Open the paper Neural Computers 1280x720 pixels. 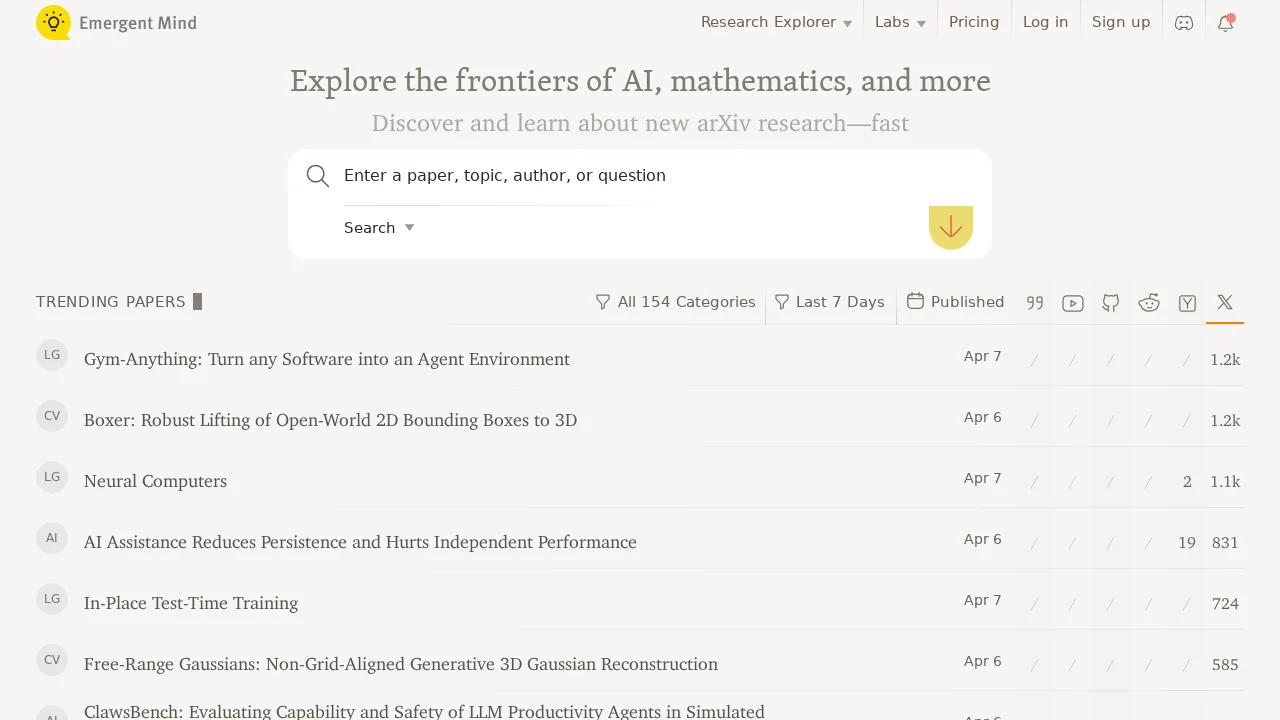(155, 481)
